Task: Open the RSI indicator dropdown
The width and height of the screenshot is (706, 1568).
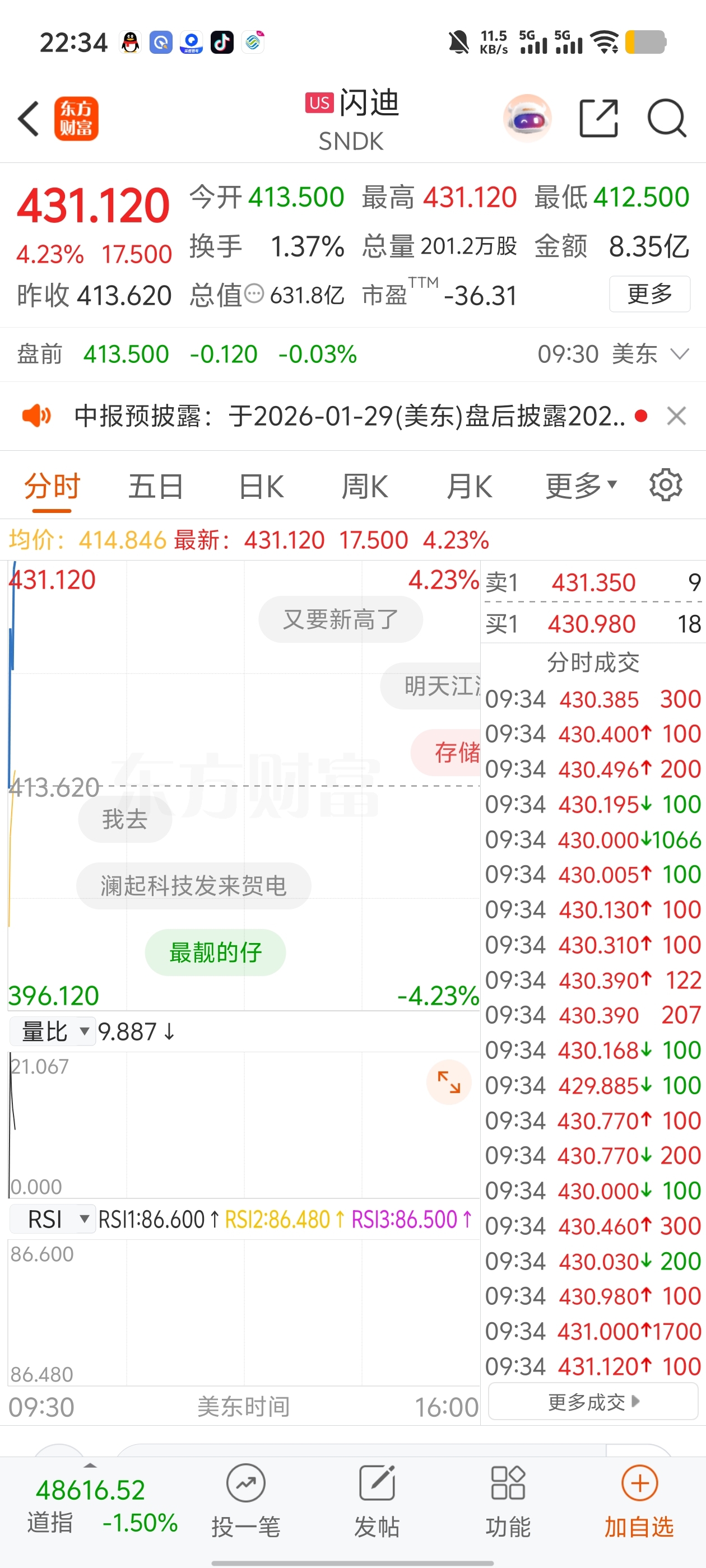Action: point(53,1219)
